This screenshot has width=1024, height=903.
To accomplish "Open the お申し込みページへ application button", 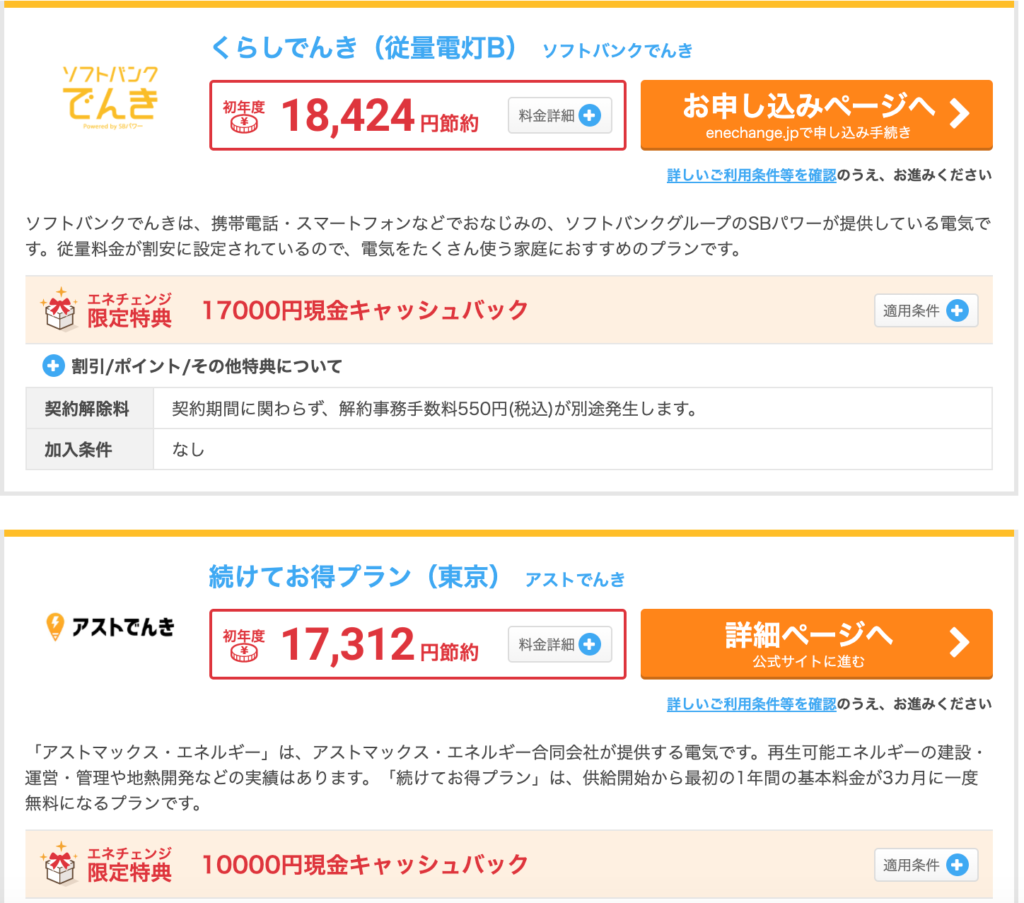I will point(816,115).
